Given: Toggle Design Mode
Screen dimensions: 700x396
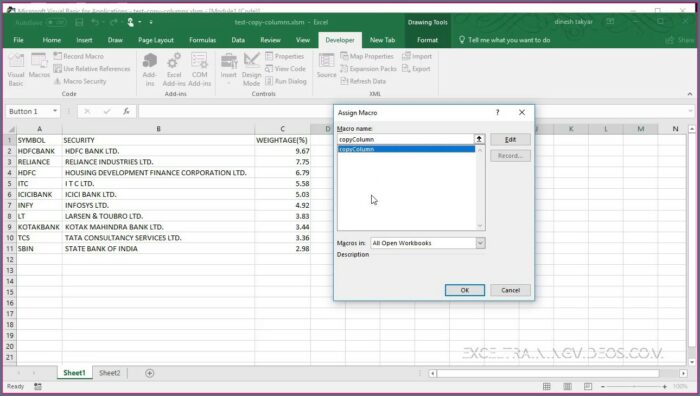Looking at the screenshot, I should [x=251, y=69].
